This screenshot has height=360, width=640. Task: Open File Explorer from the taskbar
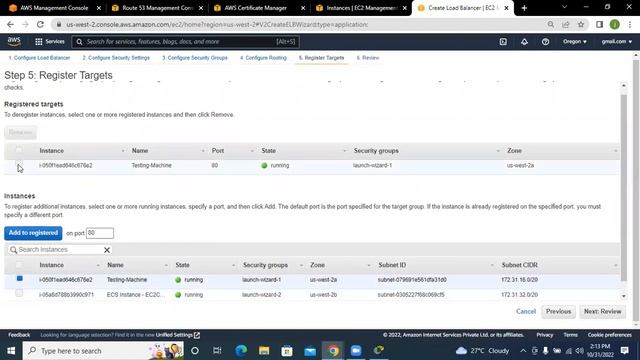click(264, 351)
